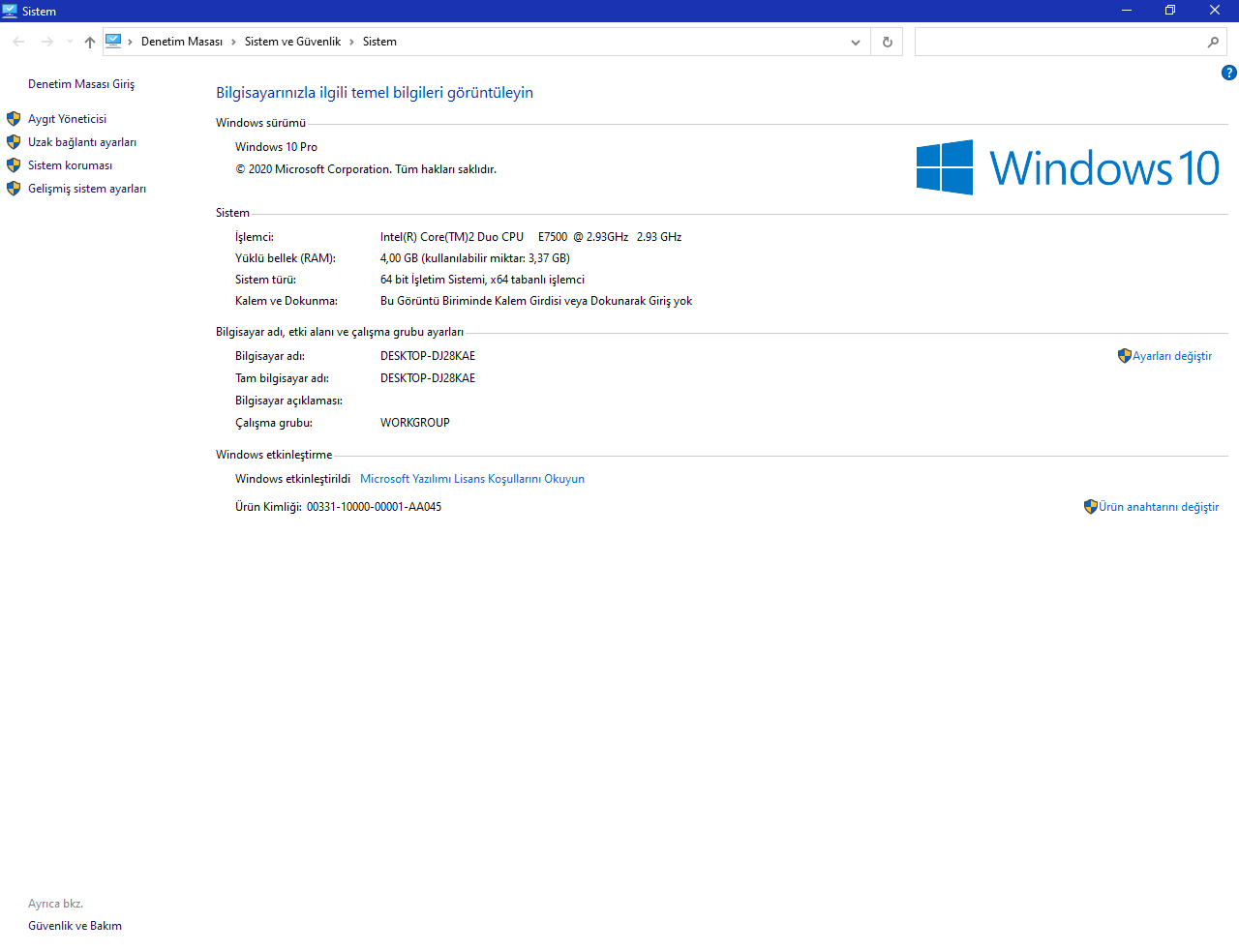Click shield icon beside Gelişmiş sistem ayarları
Image resolution: width=1239 pixels, height=952 pixels.
14,189
